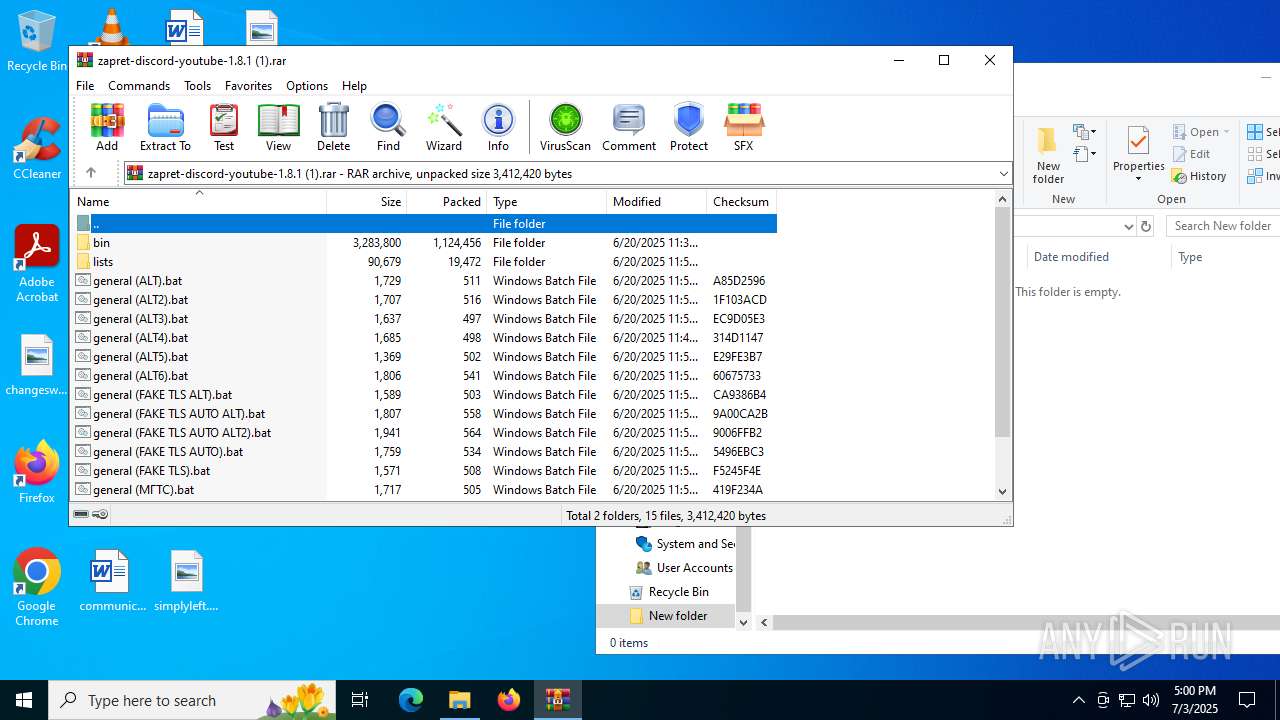Select the lists folder row

point(424,262)
